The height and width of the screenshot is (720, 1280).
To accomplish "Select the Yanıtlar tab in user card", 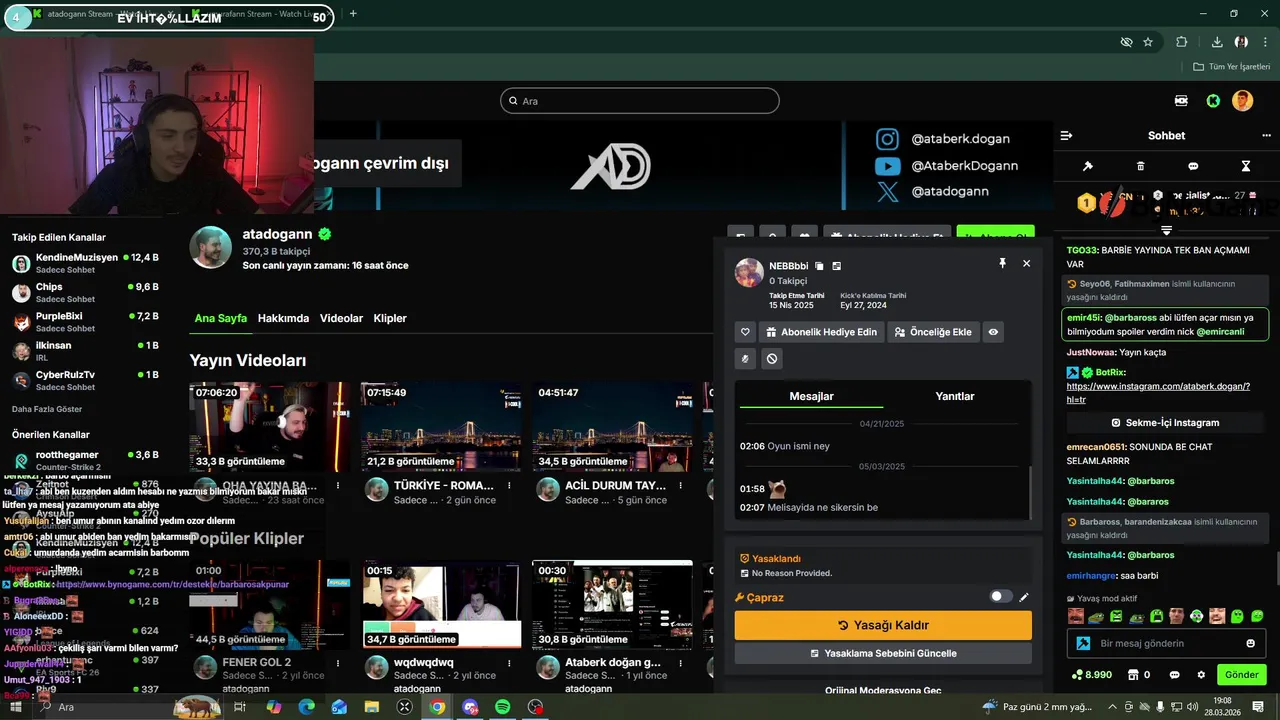I will [x=955, y=396].
